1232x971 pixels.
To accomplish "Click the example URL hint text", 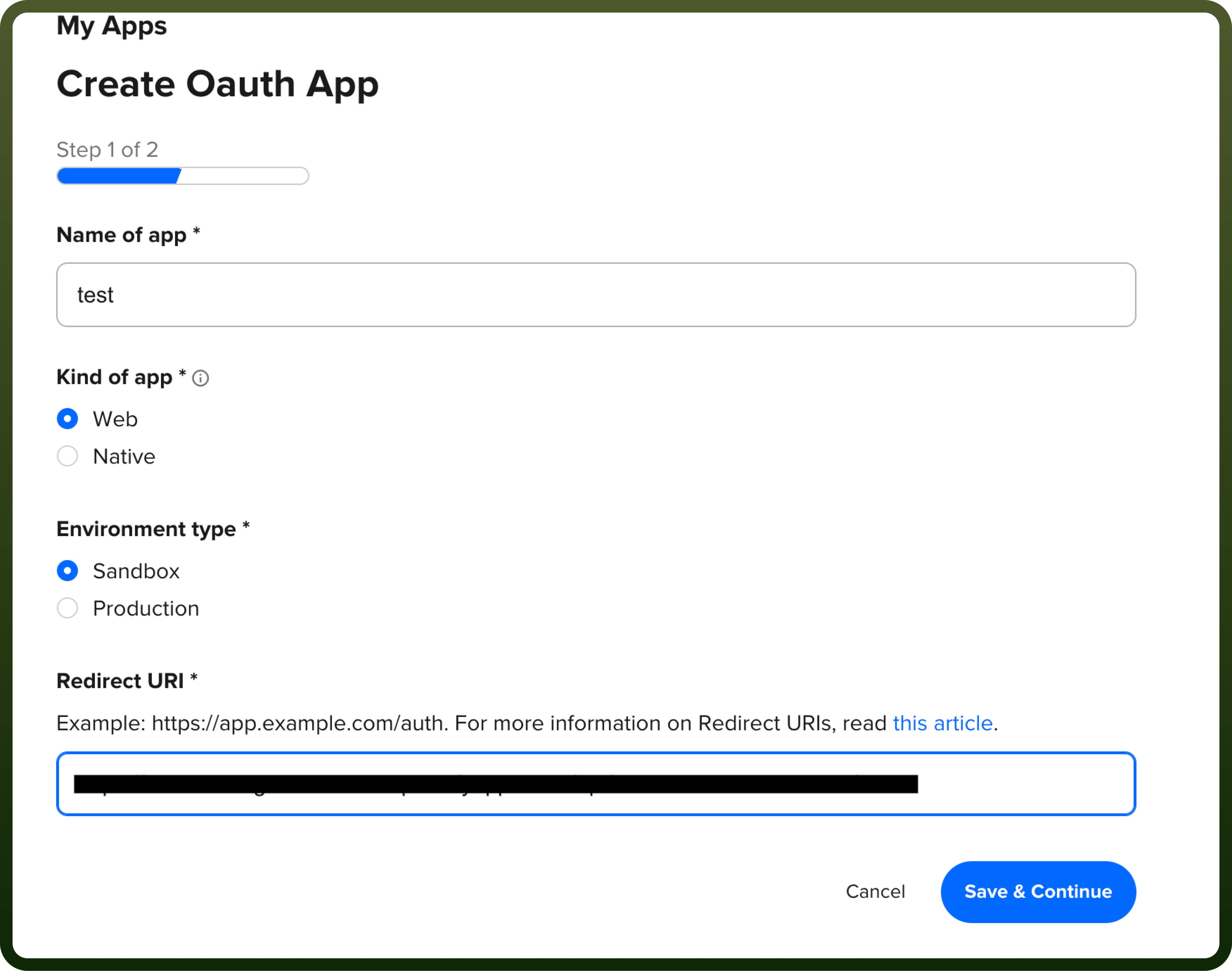I will [527, 723].
